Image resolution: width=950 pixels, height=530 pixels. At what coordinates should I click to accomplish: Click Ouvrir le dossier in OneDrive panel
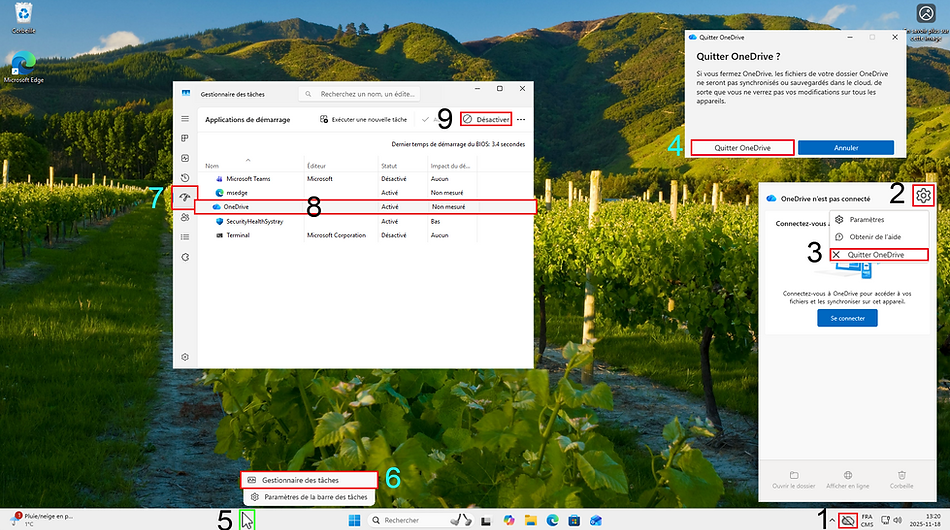pyautogui.click(x=794, y=480)
